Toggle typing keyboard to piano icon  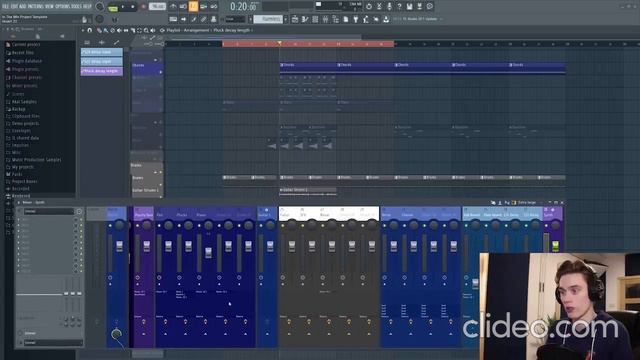pyautogui.click(x=173, y=19)
